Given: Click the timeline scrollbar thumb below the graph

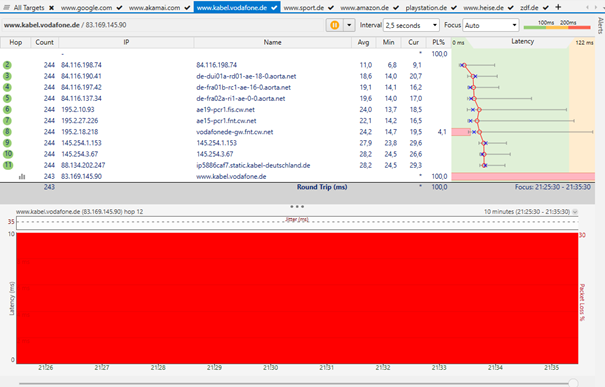Looking at the screenshot, I should pyautogui.click(x=573, y=383).
